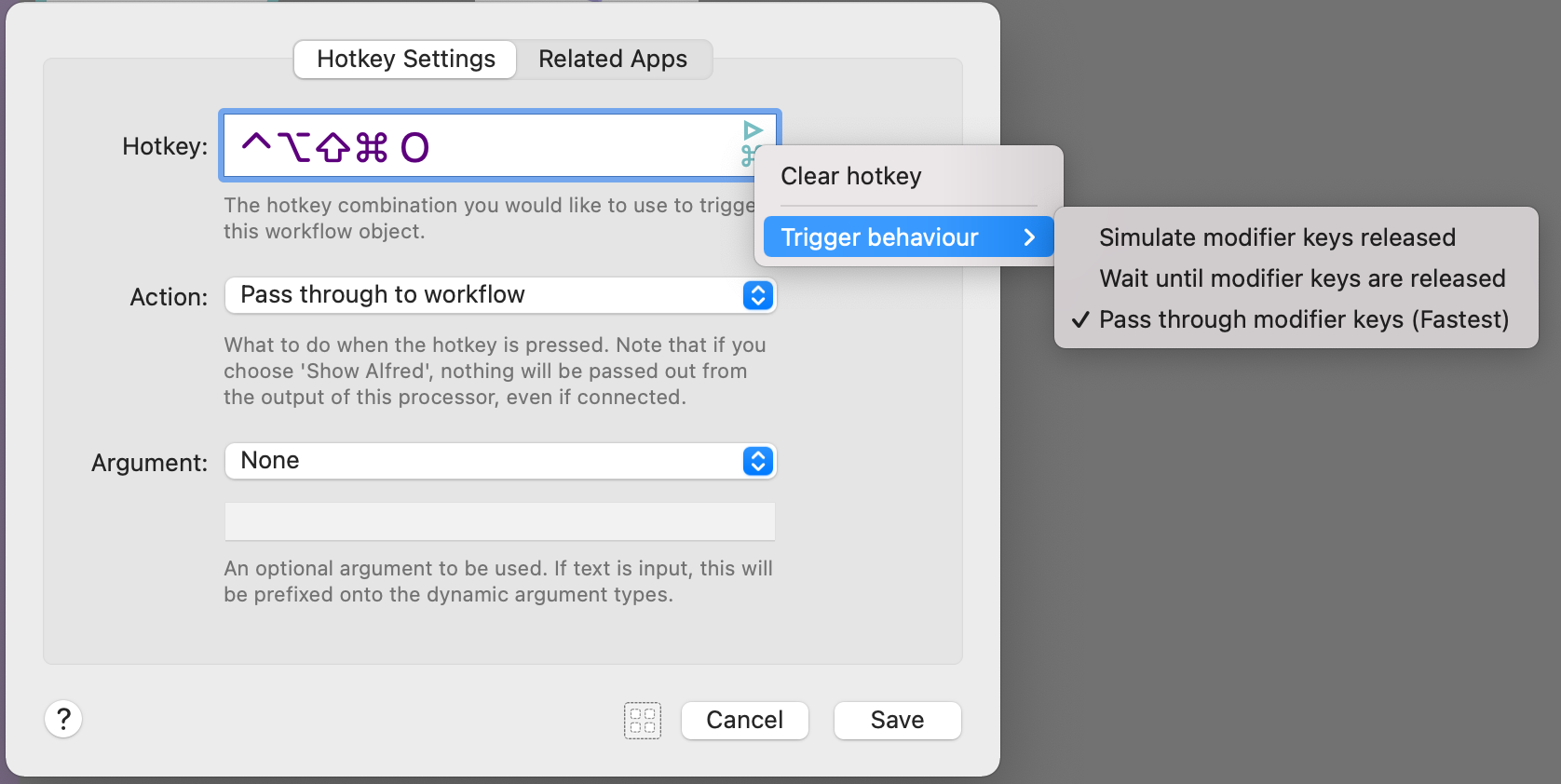This screenshot has height=784, width=1561.
Task: Open help with the question mark button
Action: point(63,719)
